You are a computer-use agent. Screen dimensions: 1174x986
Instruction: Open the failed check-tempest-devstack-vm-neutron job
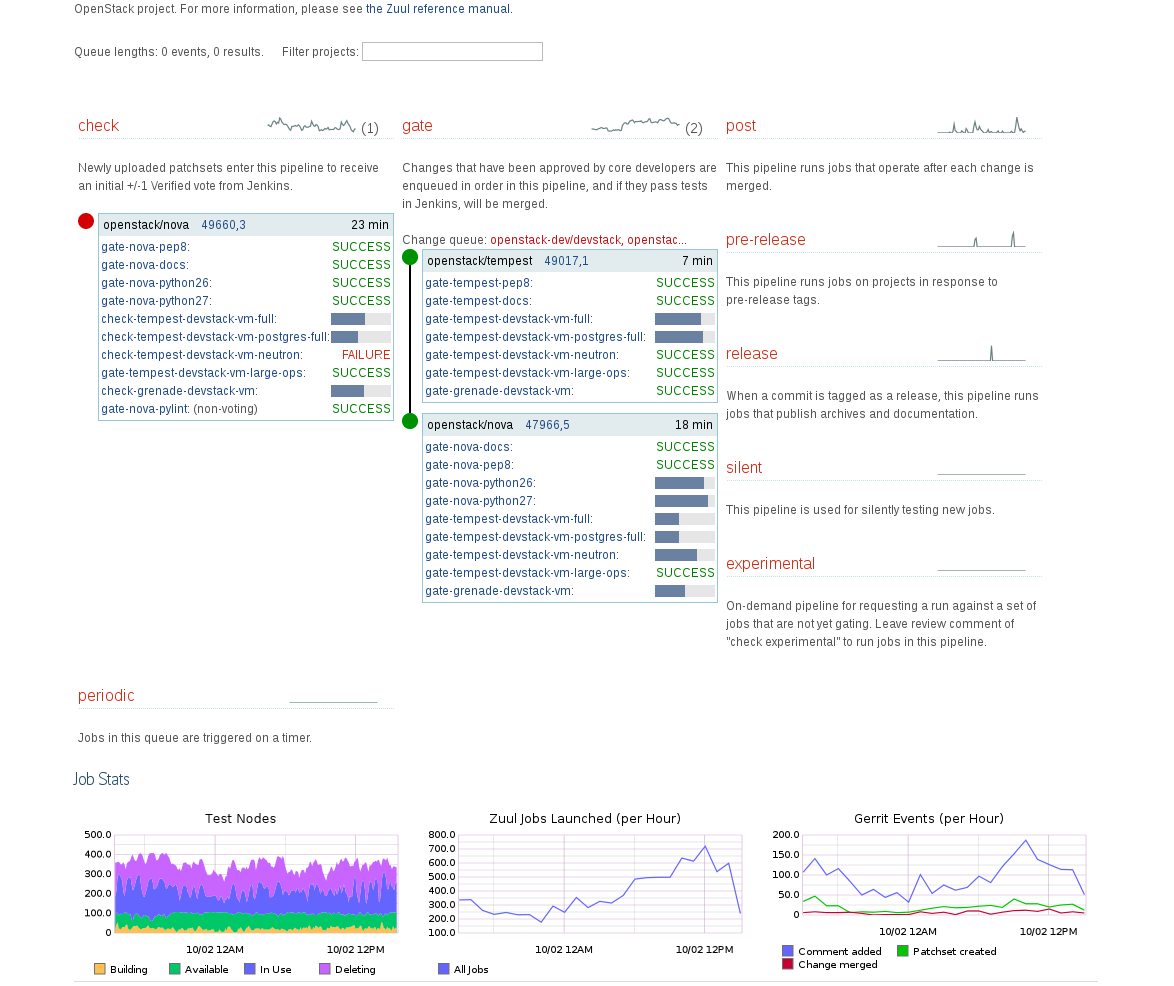tap(202, 355)
